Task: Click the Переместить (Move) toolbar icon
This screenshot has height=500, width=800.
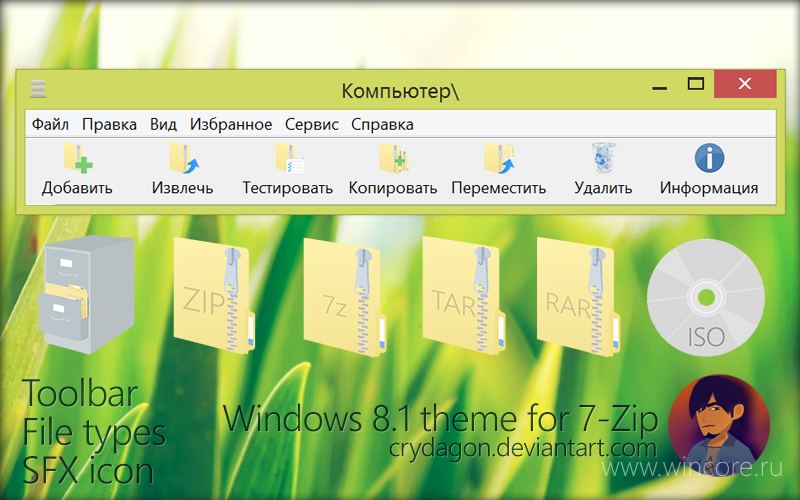Action: pyautogui.click(x=499, y=158)
